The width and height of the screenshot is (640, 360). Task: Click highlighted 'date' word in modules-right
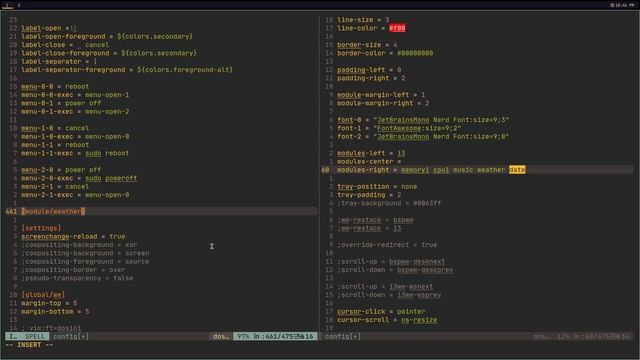517,170
